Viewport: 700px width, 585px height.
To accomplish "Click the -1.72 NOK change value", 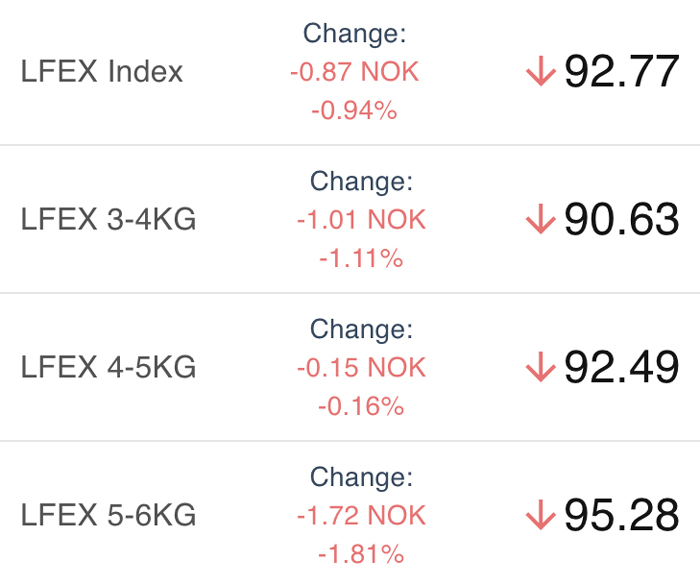I will click(361, 515).
